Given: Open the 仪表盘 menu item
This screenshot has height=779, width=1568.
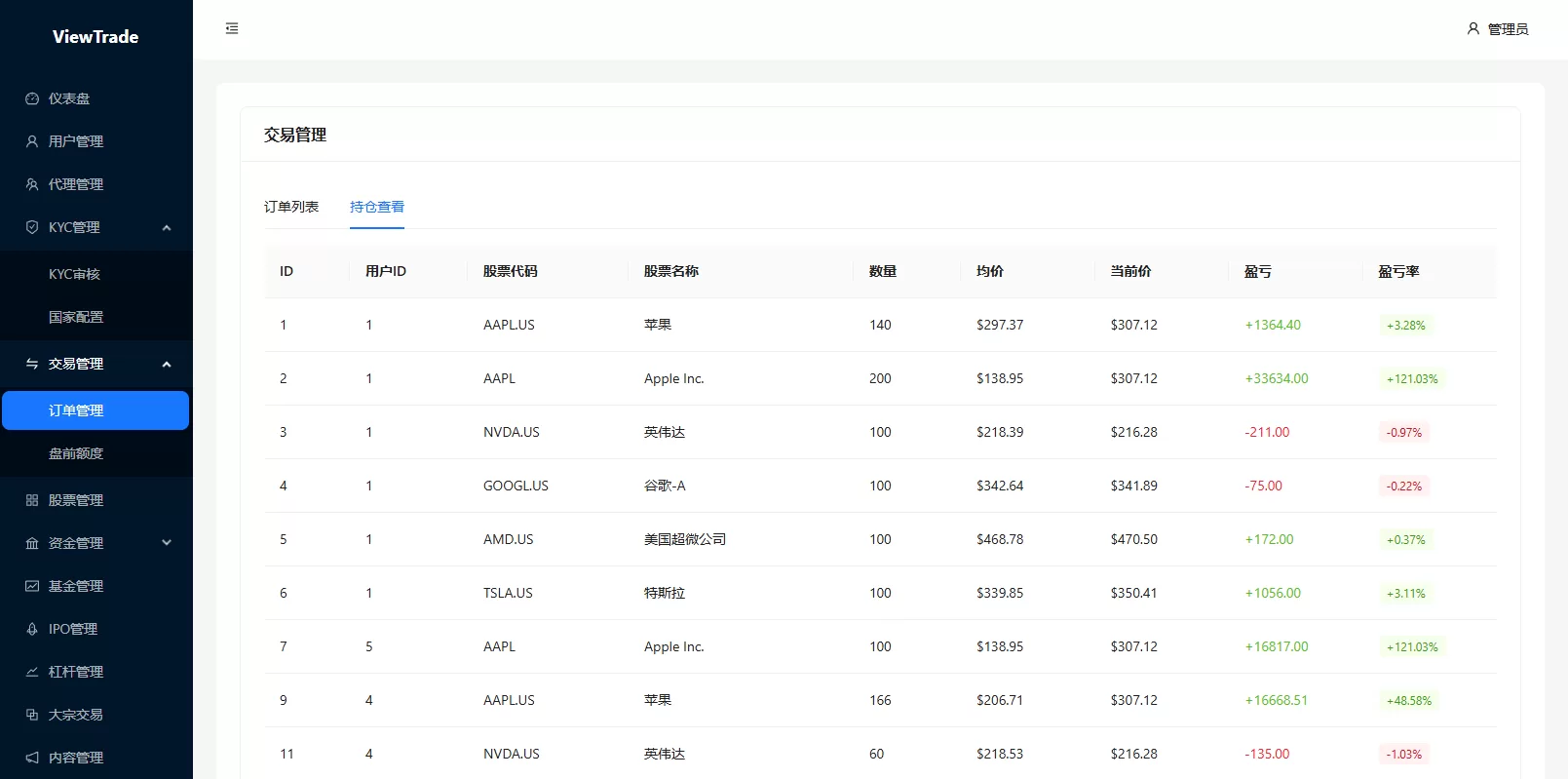Looking at the screenshot, I should [x=96, y=98].
